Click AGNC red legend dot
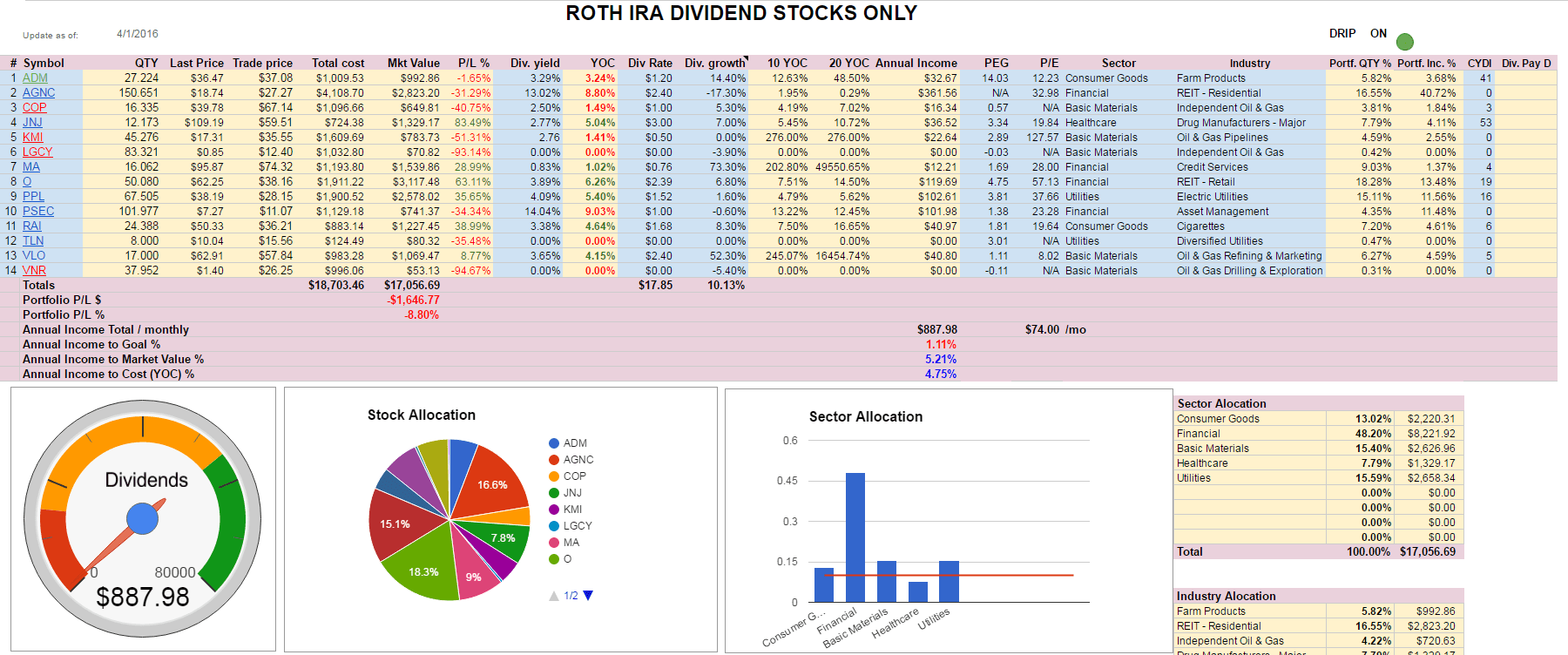 pyautogui.click(x=554, y=460)
